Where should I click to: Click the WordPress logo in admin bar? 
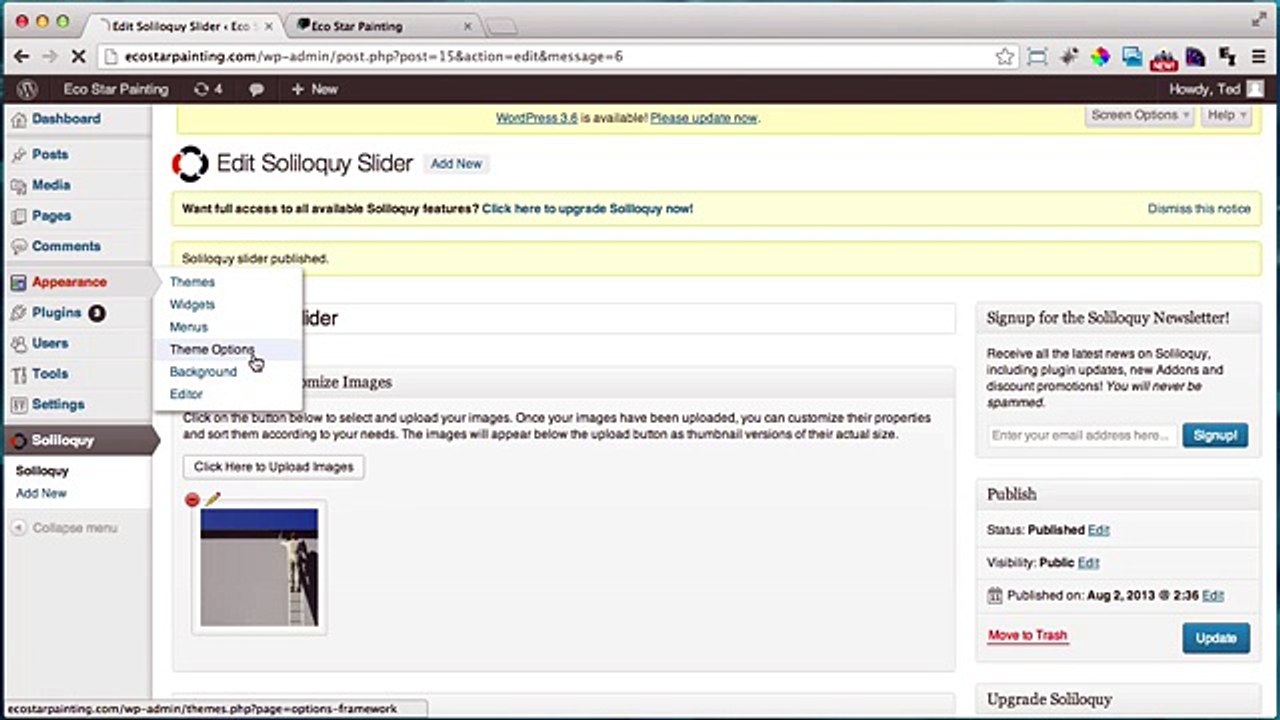click(x=27, y=89)
